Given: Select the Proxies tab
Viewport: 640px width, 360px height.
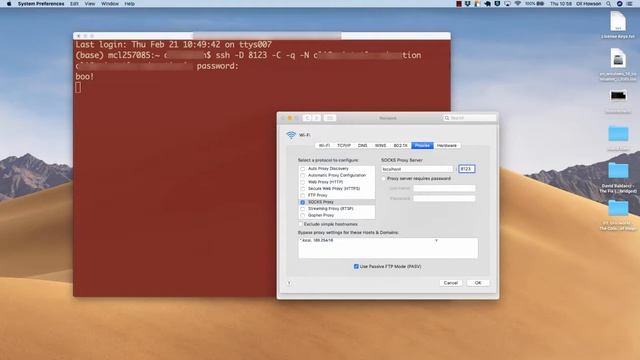Looking at the screenshot, I should pyautogui.click(x=422, y=145).
